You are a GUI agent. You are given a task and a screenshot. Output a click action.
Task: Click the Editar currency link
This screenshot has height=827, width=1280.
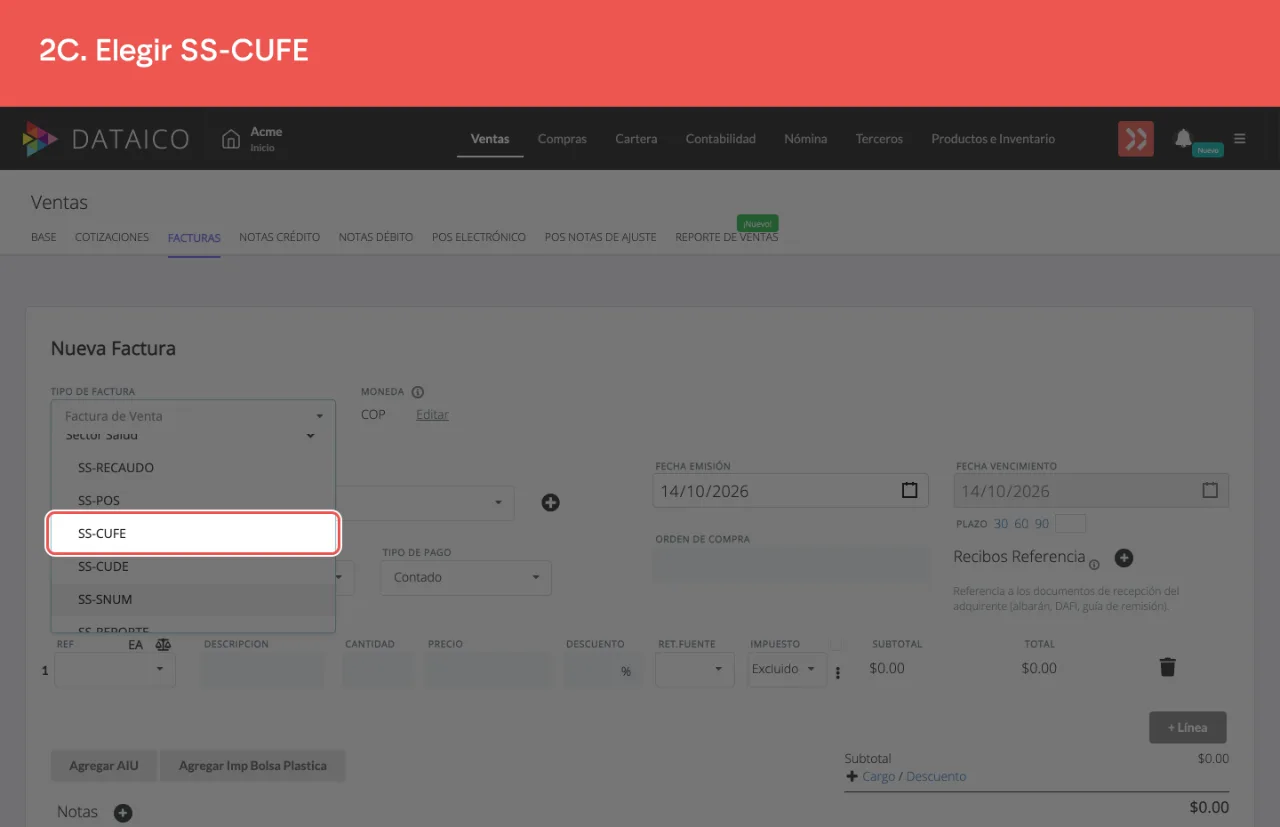(432, 415)
